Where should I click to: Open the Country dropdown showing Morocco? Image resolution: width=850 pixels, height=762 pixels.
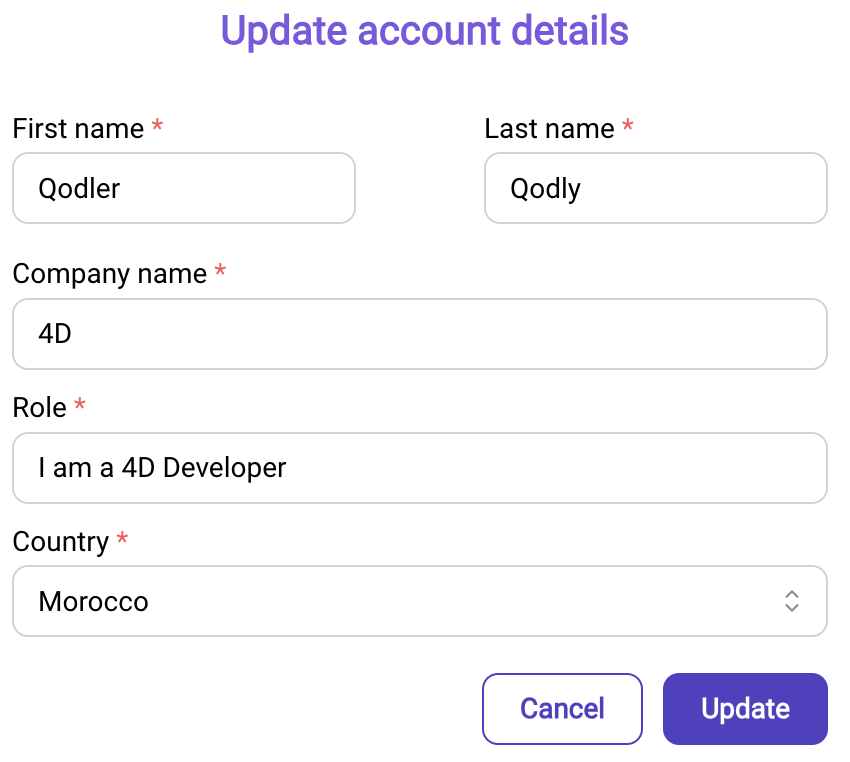pos(420,601)
